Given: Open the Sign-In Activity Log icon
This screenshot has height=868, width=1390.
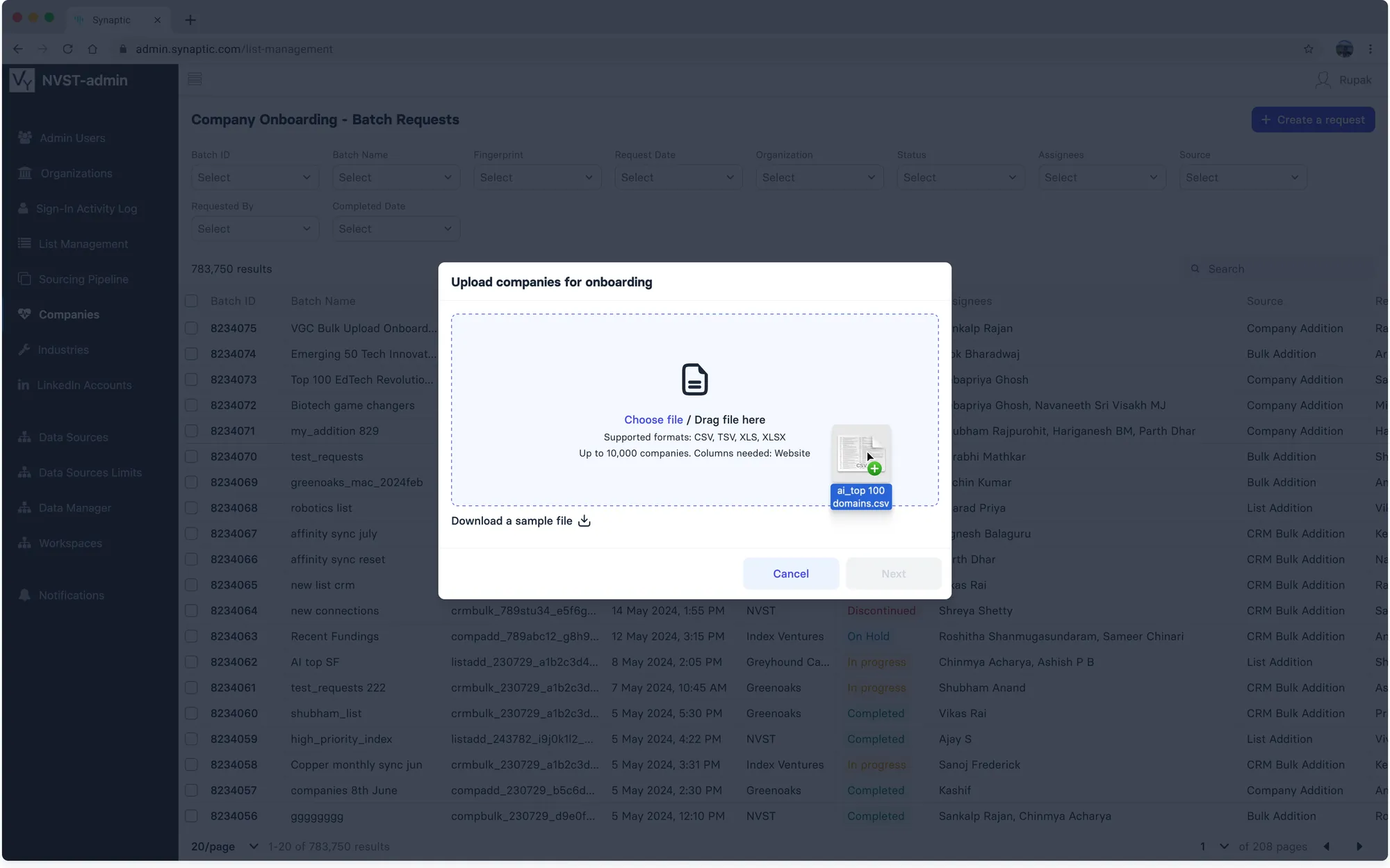Looking at the screenshot, I should tap(23, 208).
